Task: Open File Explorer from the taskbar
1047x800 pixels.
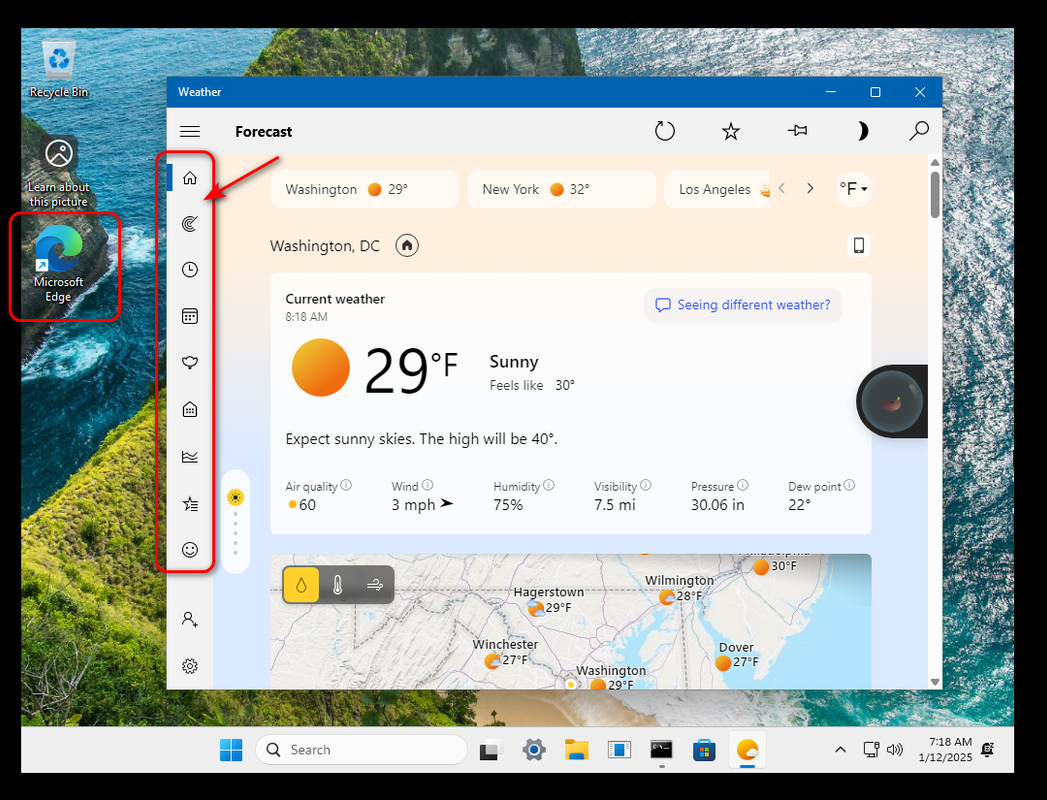Action: coord(576,750)
